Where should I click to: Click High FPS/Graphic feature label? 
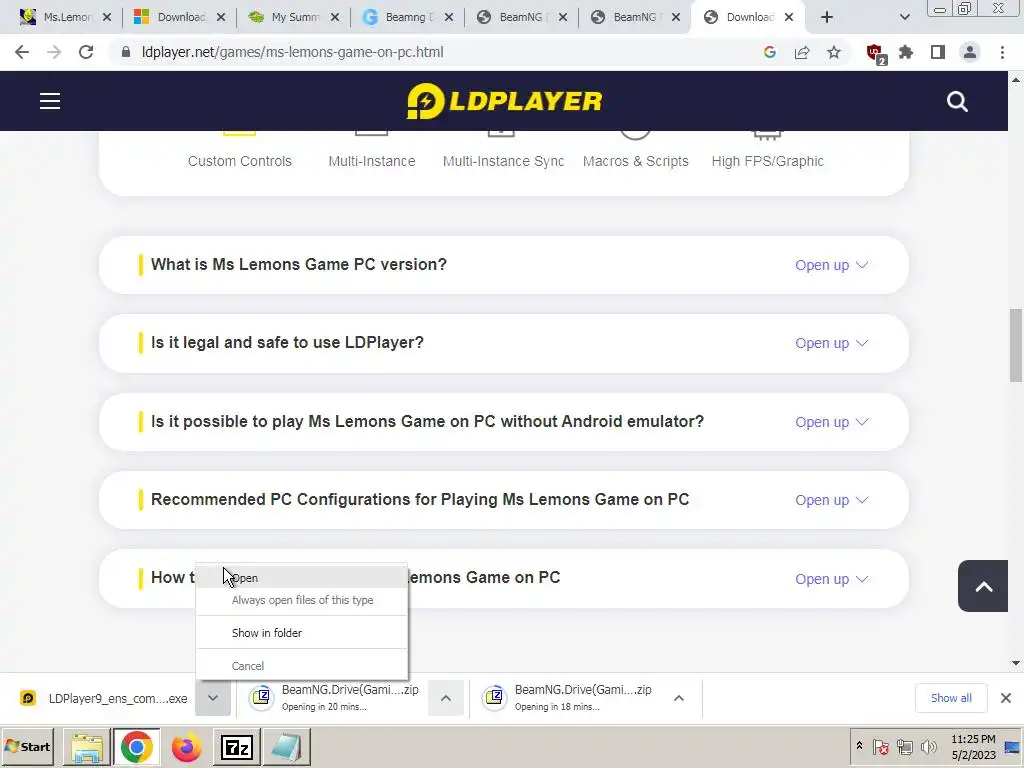coord(767,161)
